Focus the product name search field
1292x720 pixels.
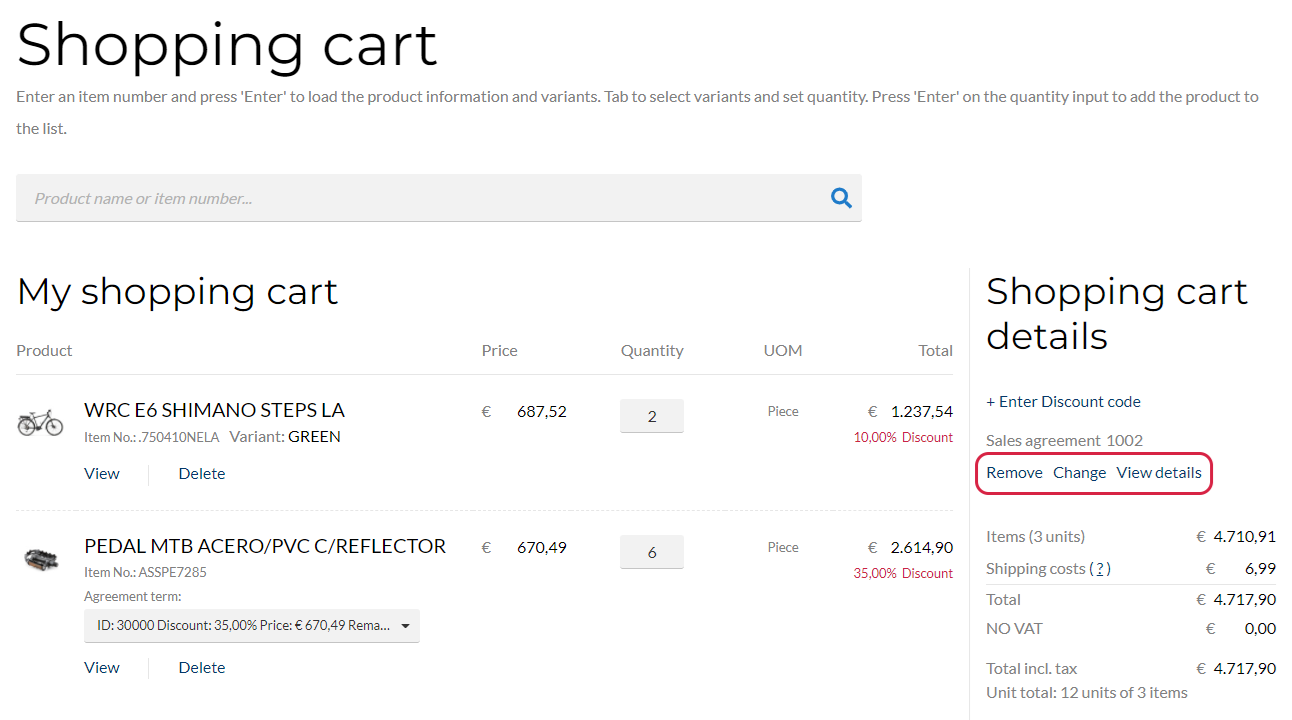[420, 198]
